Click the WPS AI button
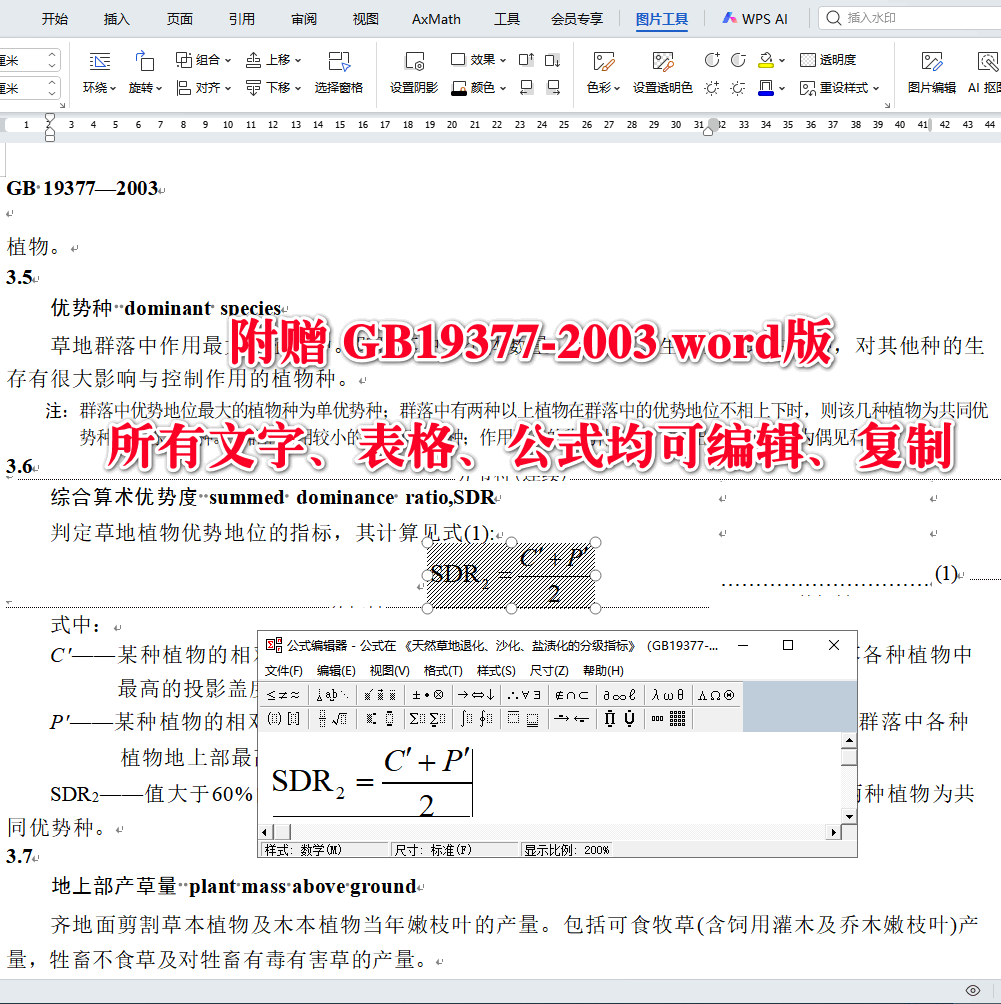The image size is (1001, 1004). 755,18
